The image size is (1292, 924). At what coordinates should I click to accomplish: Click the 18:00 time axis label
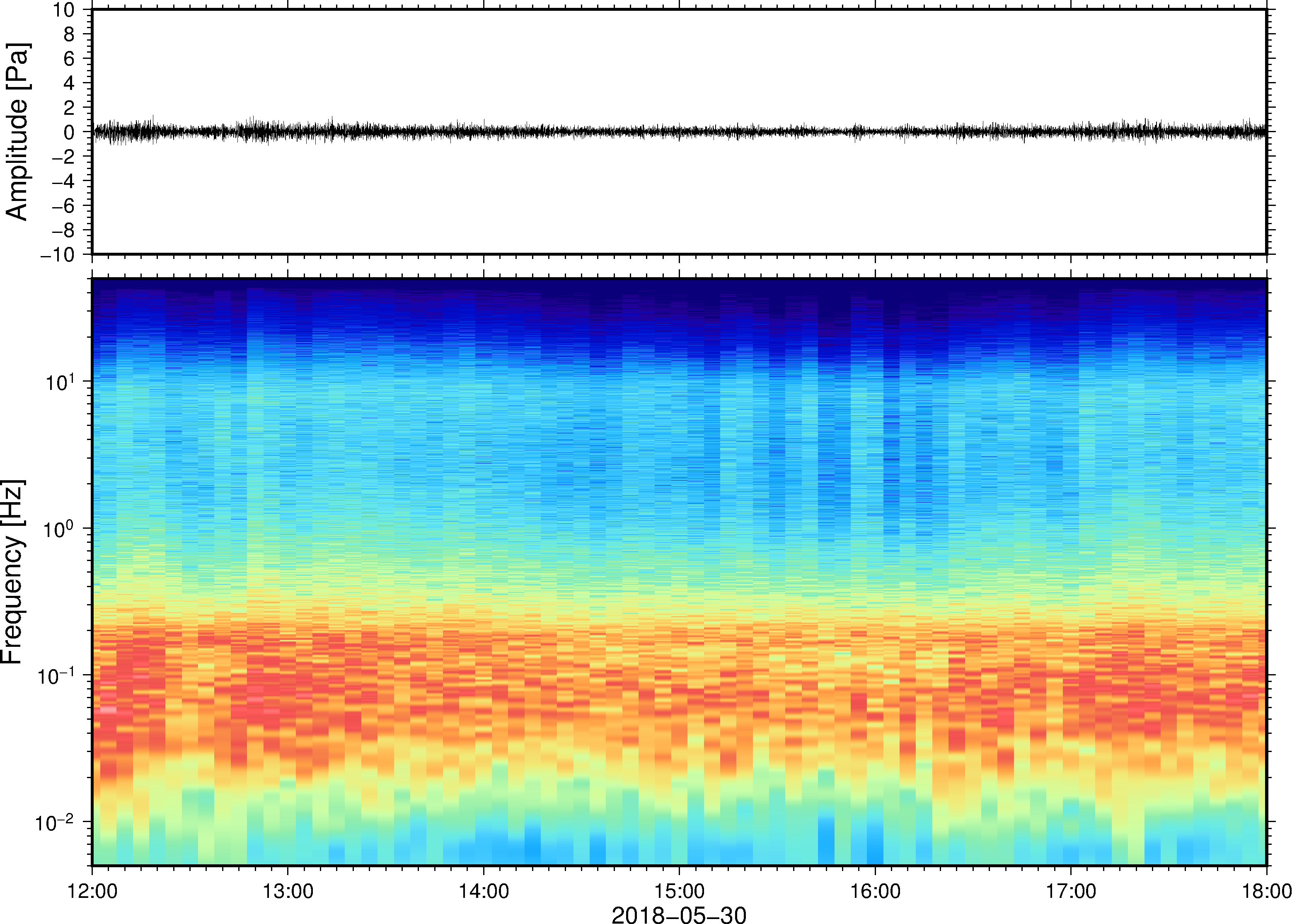point(1266,891)
